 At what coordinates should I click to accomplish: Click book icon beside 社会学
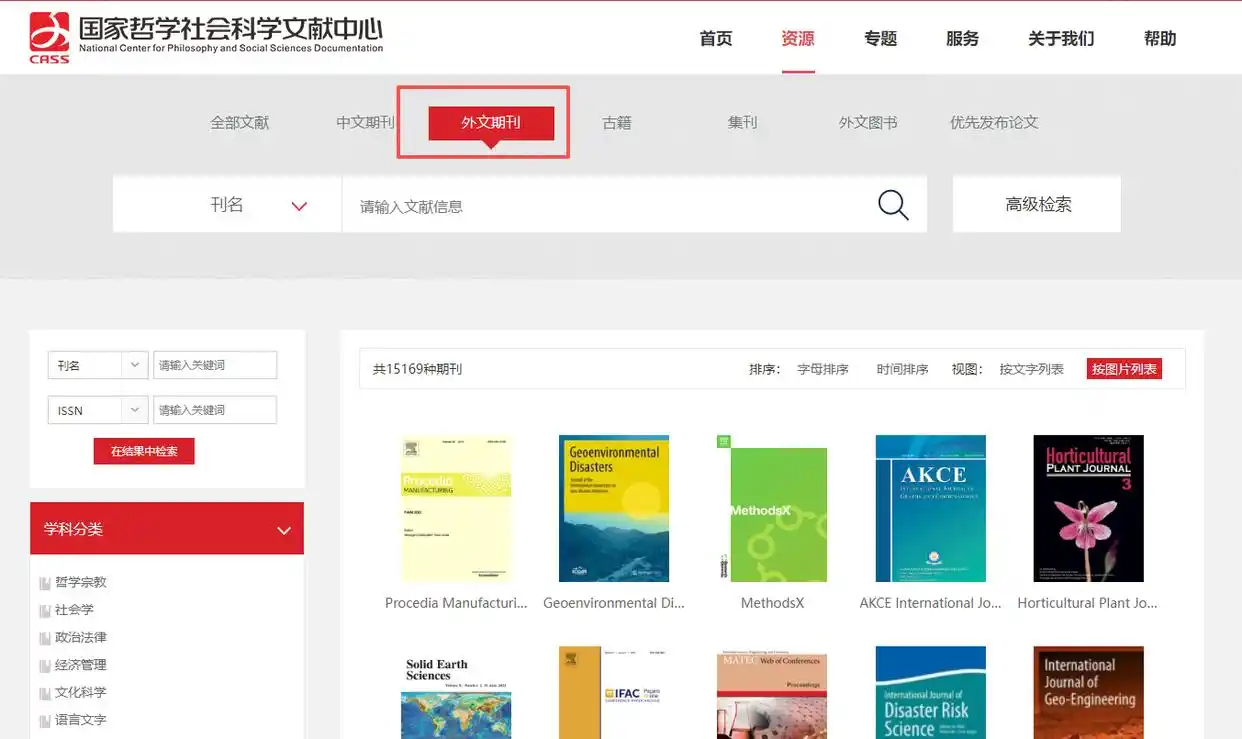coord(44,610)
